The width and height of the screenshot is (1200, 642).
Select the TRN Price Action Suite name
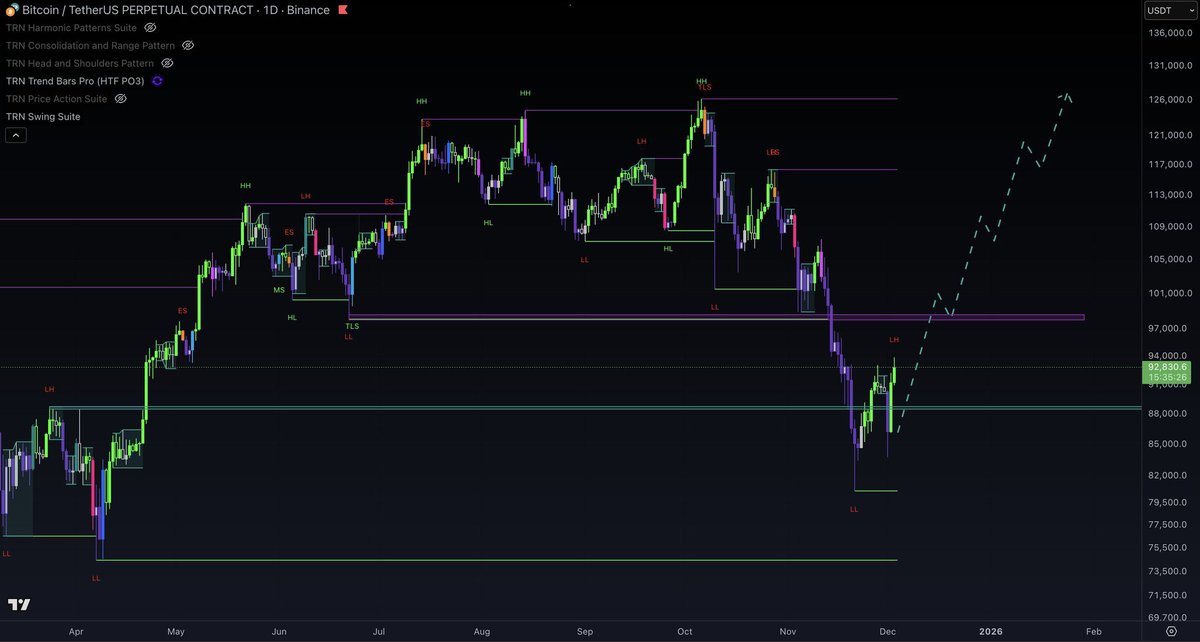(x=57, y=99)
